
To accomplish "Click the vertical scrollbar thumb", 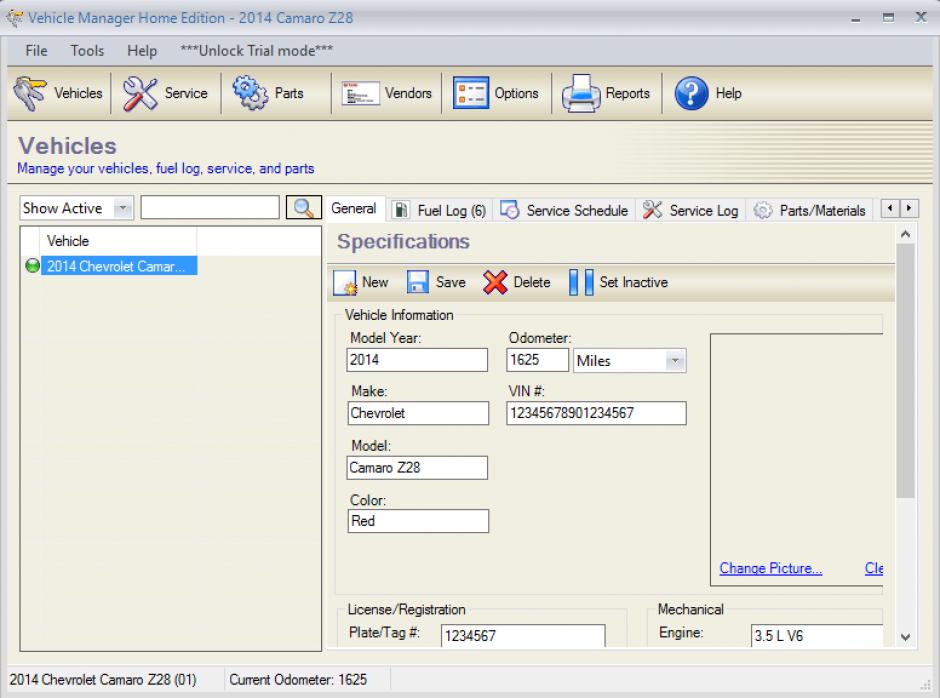I will click(x=905, y=371).
